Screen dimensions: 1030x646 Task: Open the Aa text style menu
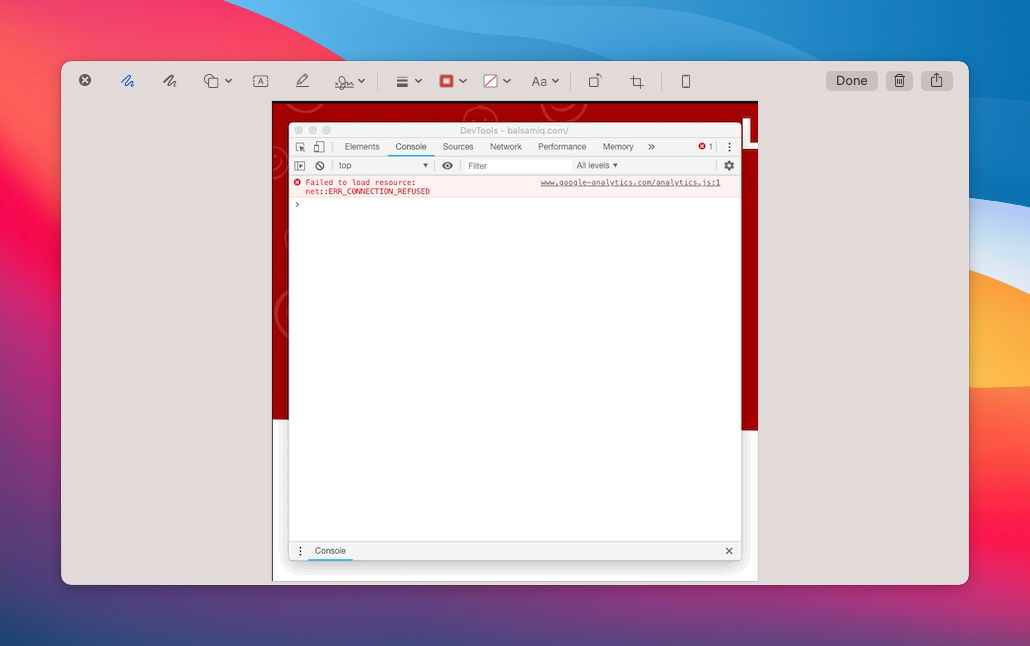(x=544, y=81)
